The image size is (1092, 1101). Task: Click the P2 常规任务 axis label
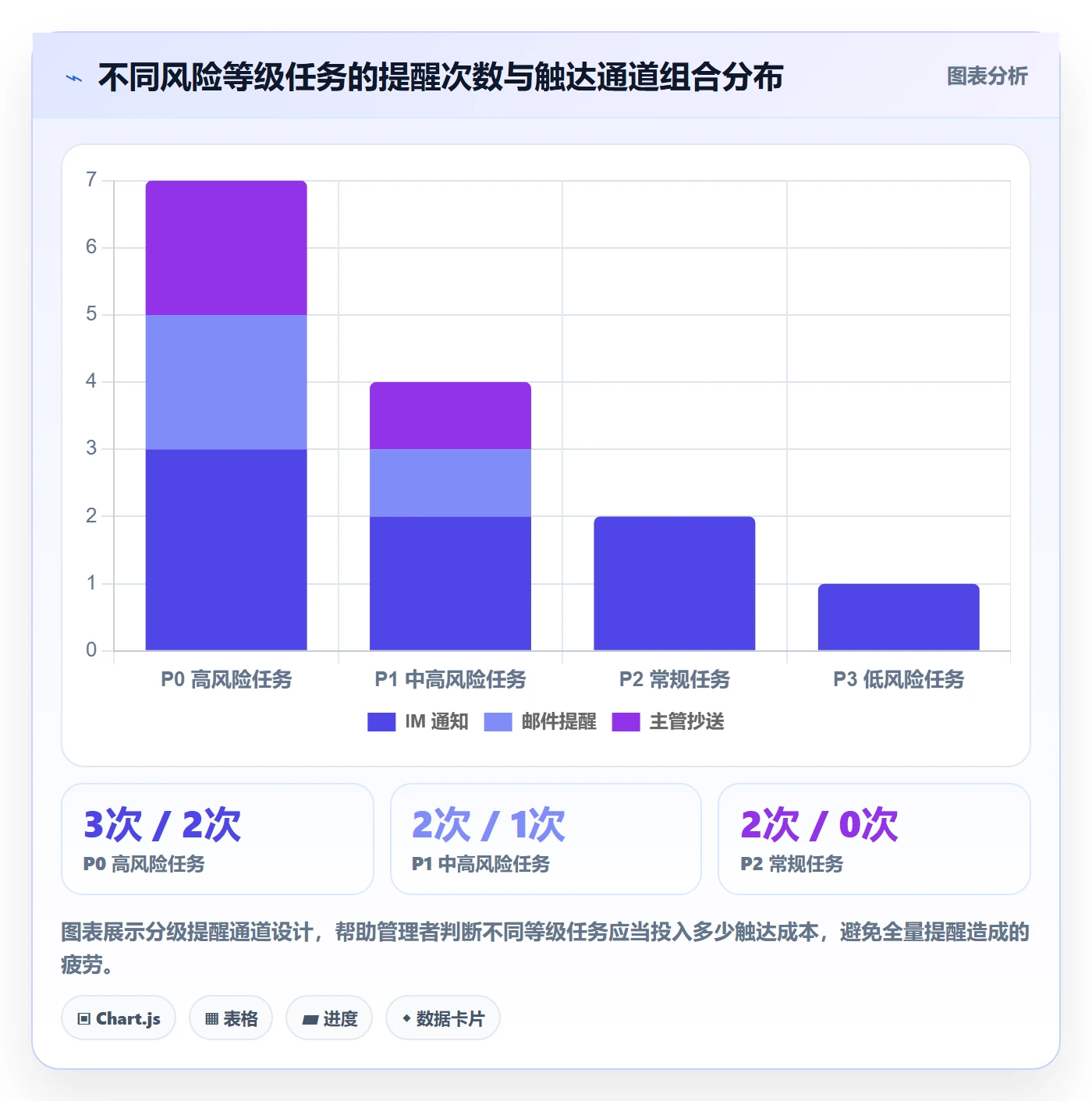(675, 680)
